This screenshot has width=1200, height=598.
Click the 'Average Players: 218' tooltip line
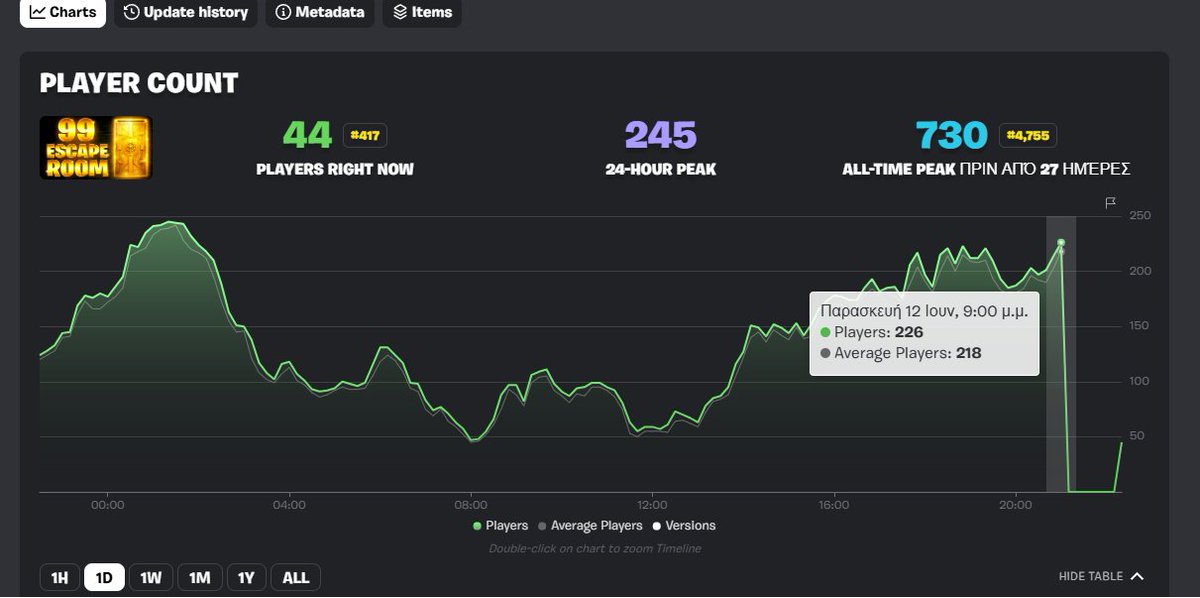[900, 353]
